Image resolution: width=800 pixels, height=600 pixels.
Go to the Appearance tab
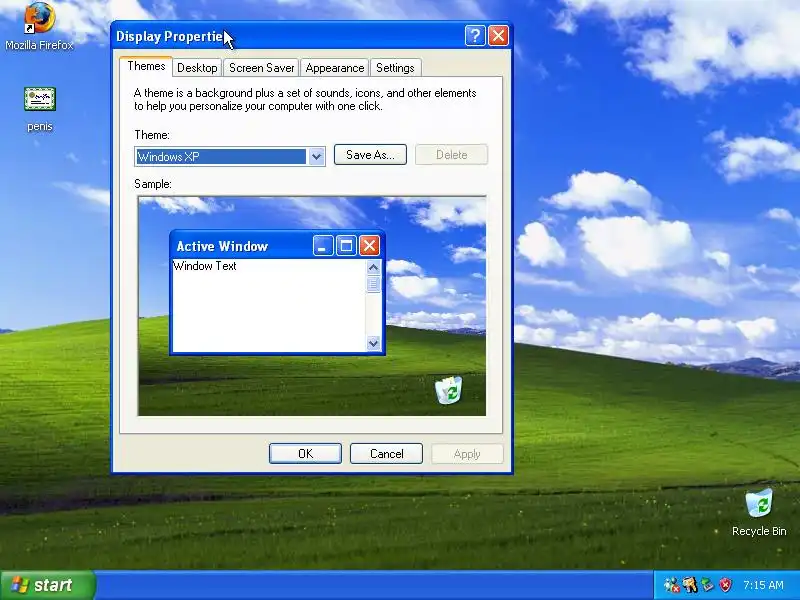coord(335,68)
